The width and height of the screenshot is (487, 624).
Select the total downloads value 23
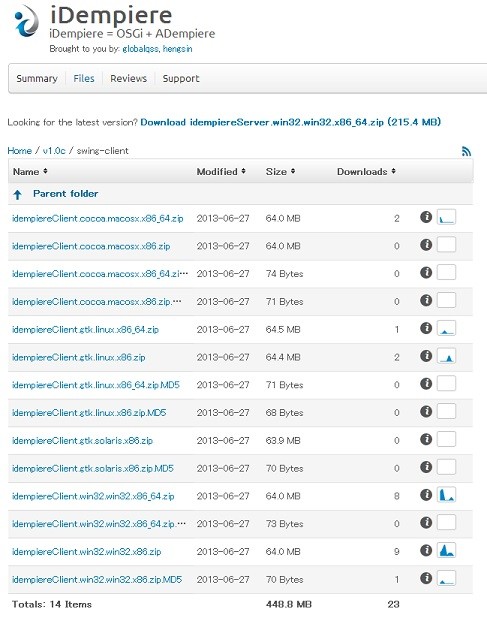point(393,604)
